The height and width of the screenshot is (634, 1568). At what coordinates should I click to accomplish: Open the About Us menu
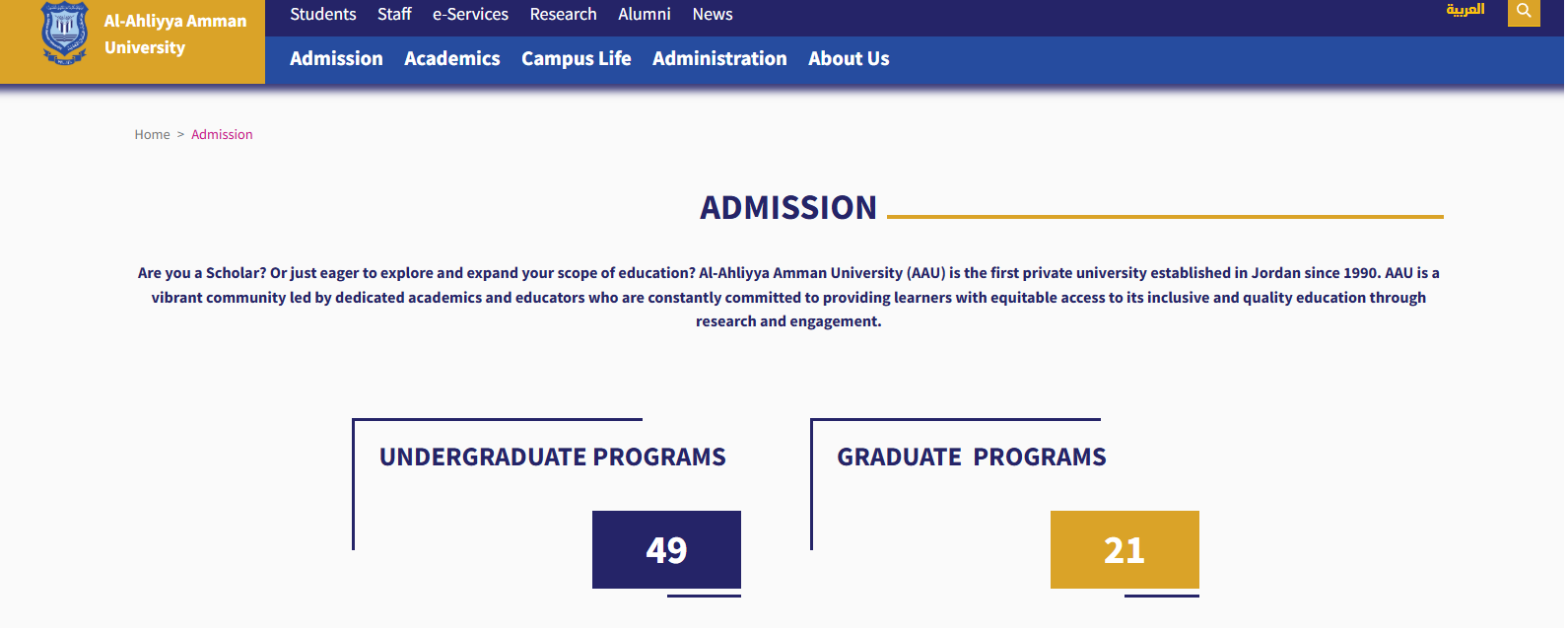pos(849,58)
